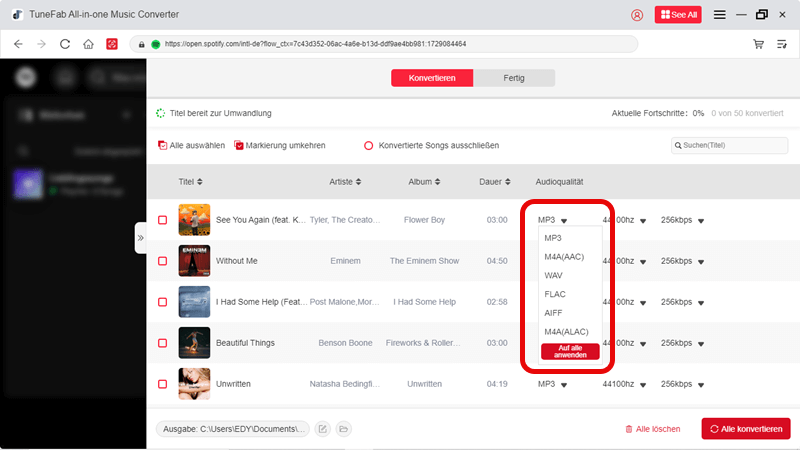Click Alle löschen link
The height and width of the screenshot is (450, 800).
653,429
